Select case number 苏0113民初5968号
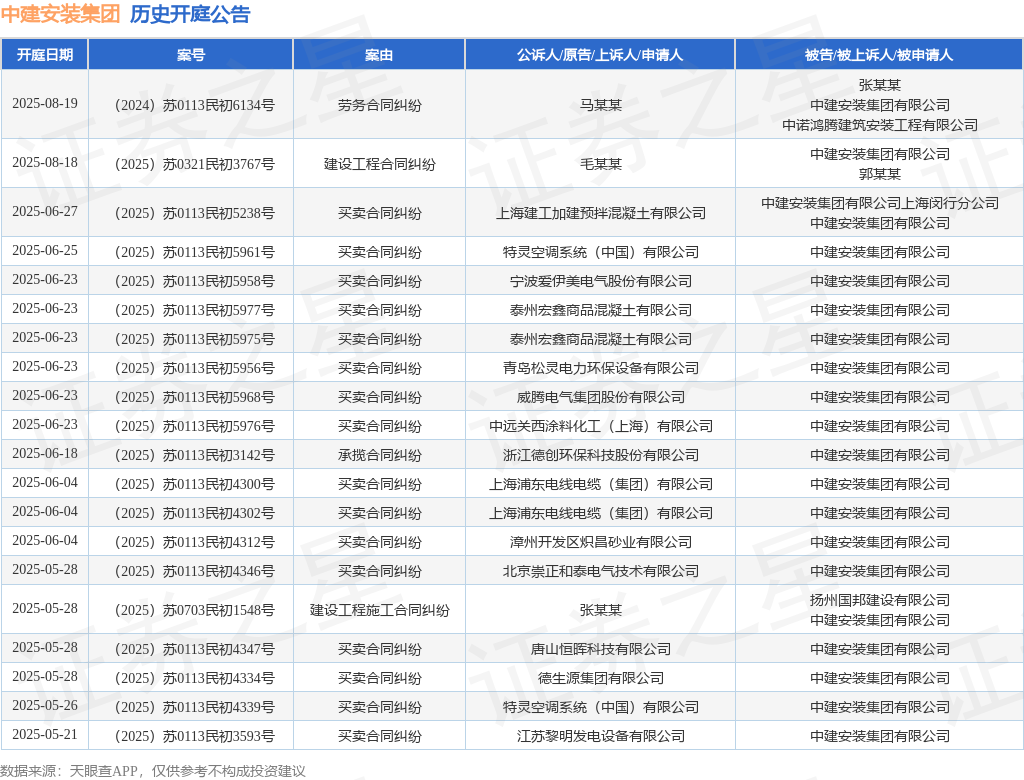This screenshot has height=780, width=1024. tap(195, 397)
